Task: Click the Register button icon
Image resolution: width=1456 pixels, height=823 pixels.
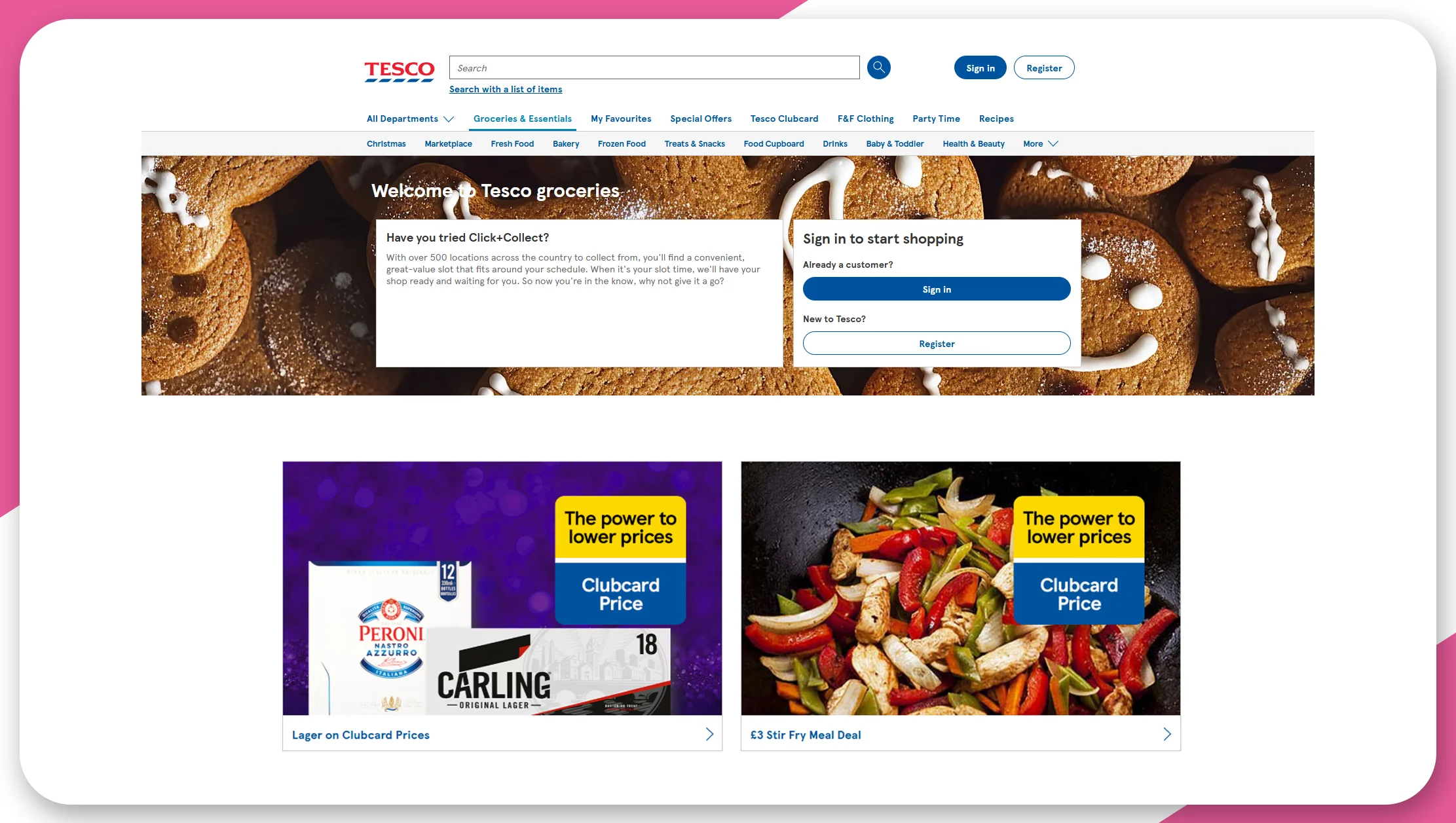Action: (1044, 67)
